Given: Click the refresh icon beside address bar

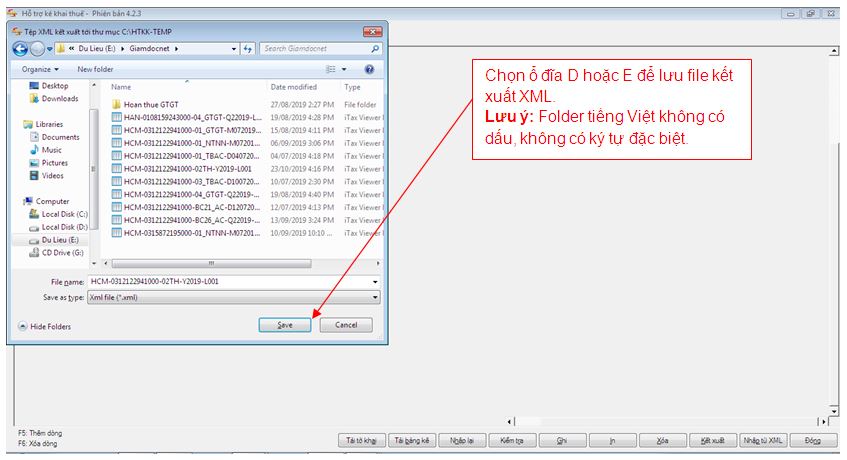Looking at the screenshot, I should point(247,48).
